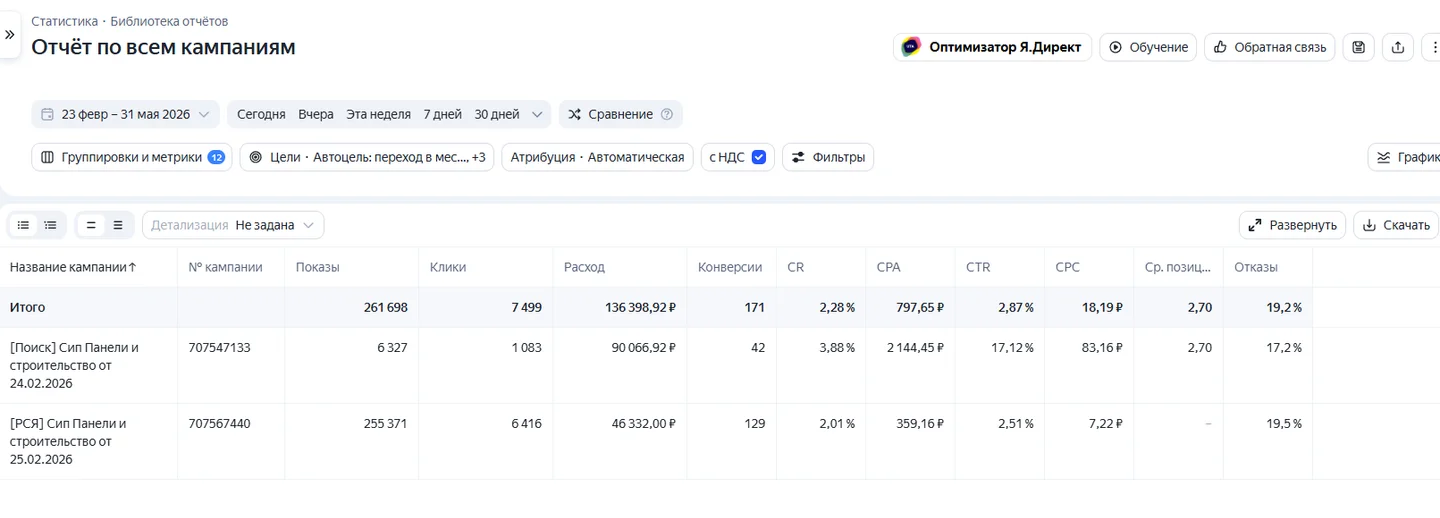The height and width of the screenshot is (518, 1440).
Task: Select the 30 дней period preset
Action: [497, 114]
